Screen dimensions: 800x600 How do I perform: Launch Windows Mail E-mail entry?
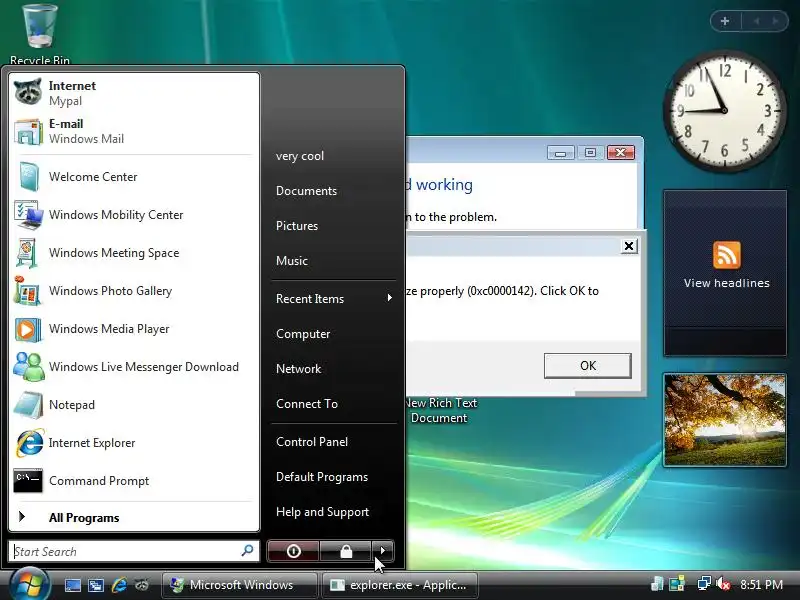(x=134, y=131)
